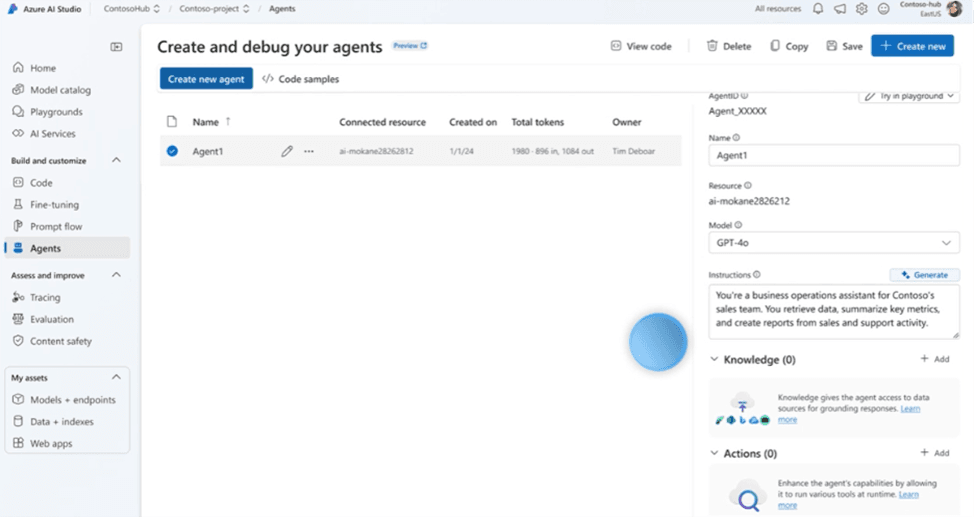Click the Save disk icon
Image resolution: width=975 pixels, height=517 pixels.
[x=832, y=46]
